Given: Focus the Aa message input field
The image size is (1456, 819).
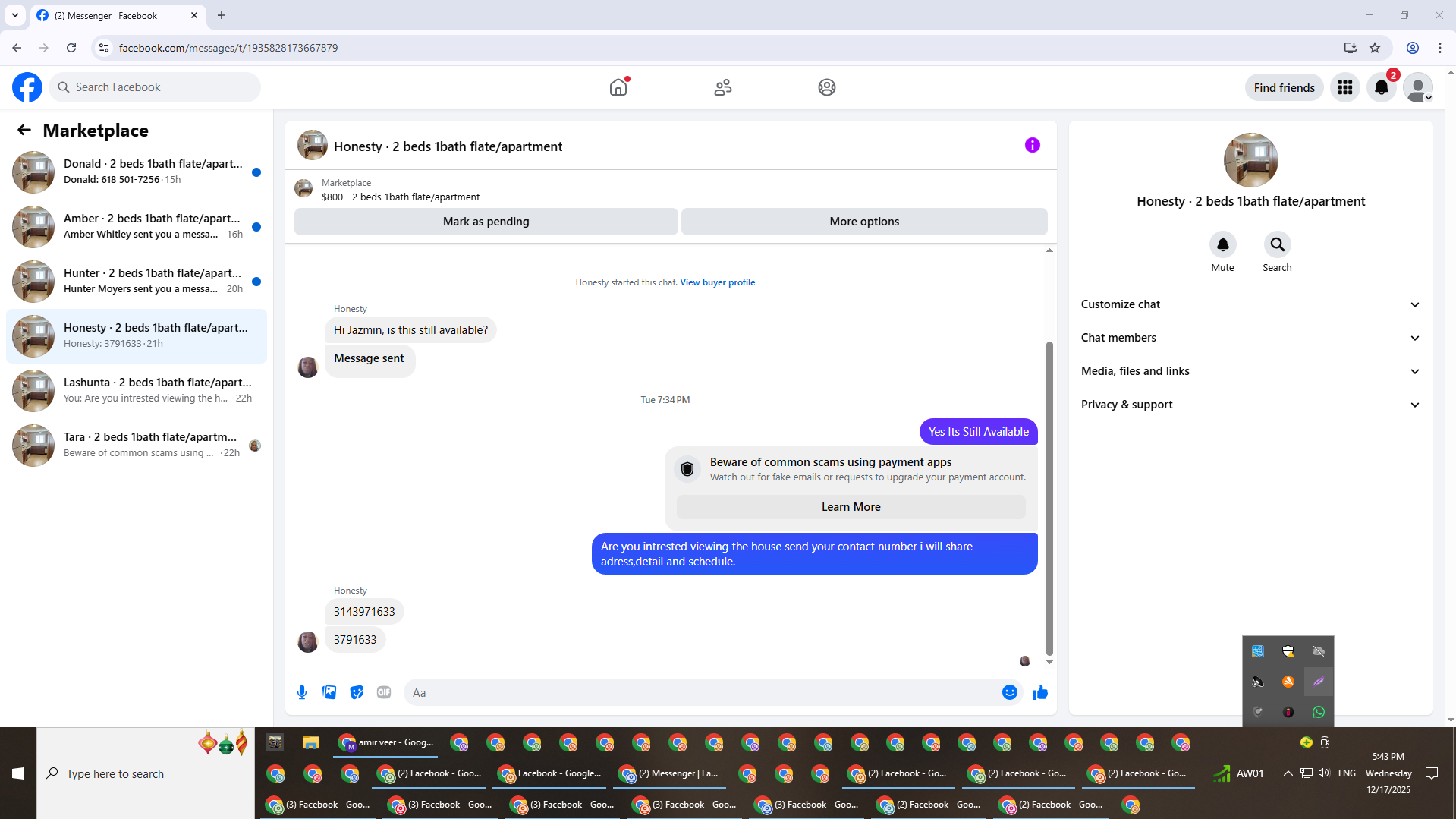Looking at the screenshot, I should click(x=702, y=692).
